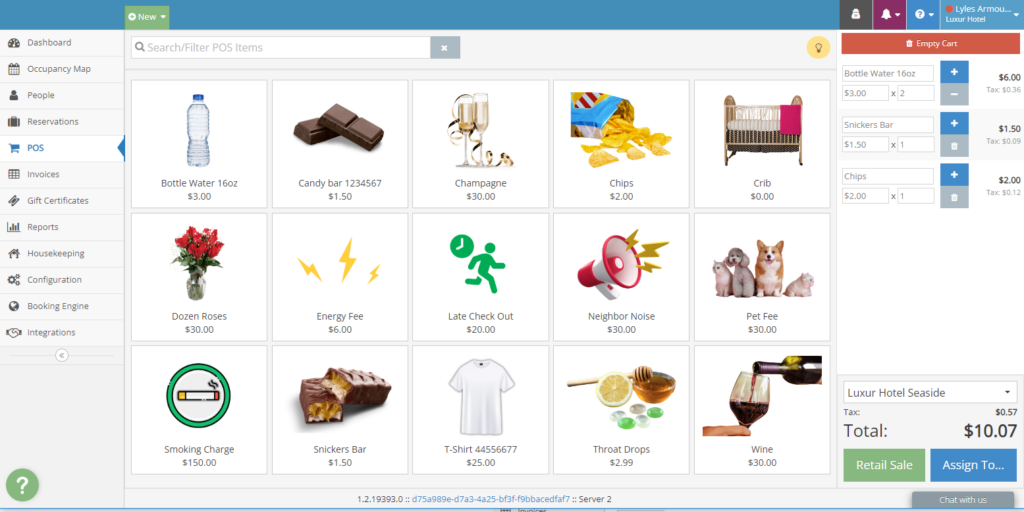Image resolution: width=1024 pixels, height=512 pixels.
Task: Open Invoices from sidebar
Action: [62, 174]
